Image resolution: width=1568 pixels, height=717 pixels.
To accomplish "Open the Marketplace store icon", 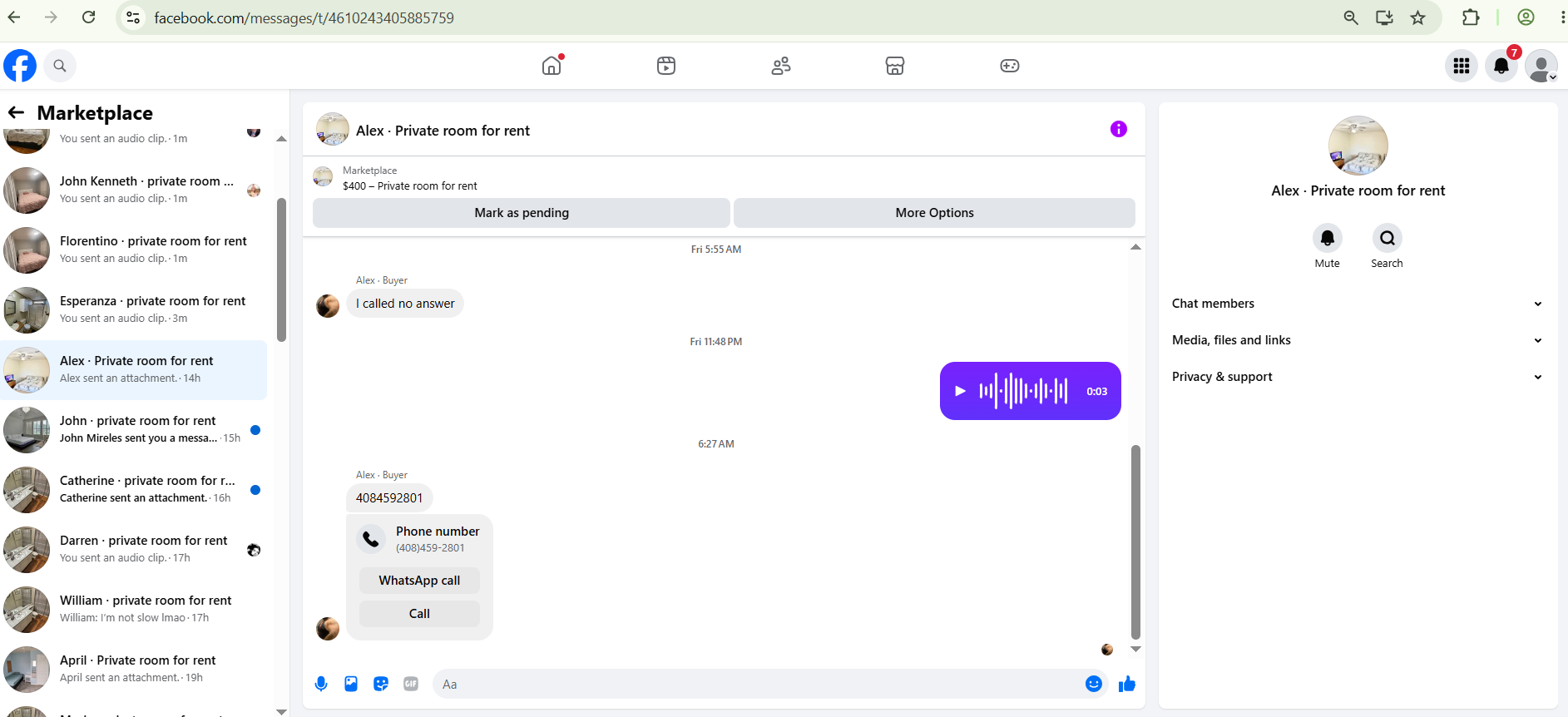I will click(x=895, y=66).
